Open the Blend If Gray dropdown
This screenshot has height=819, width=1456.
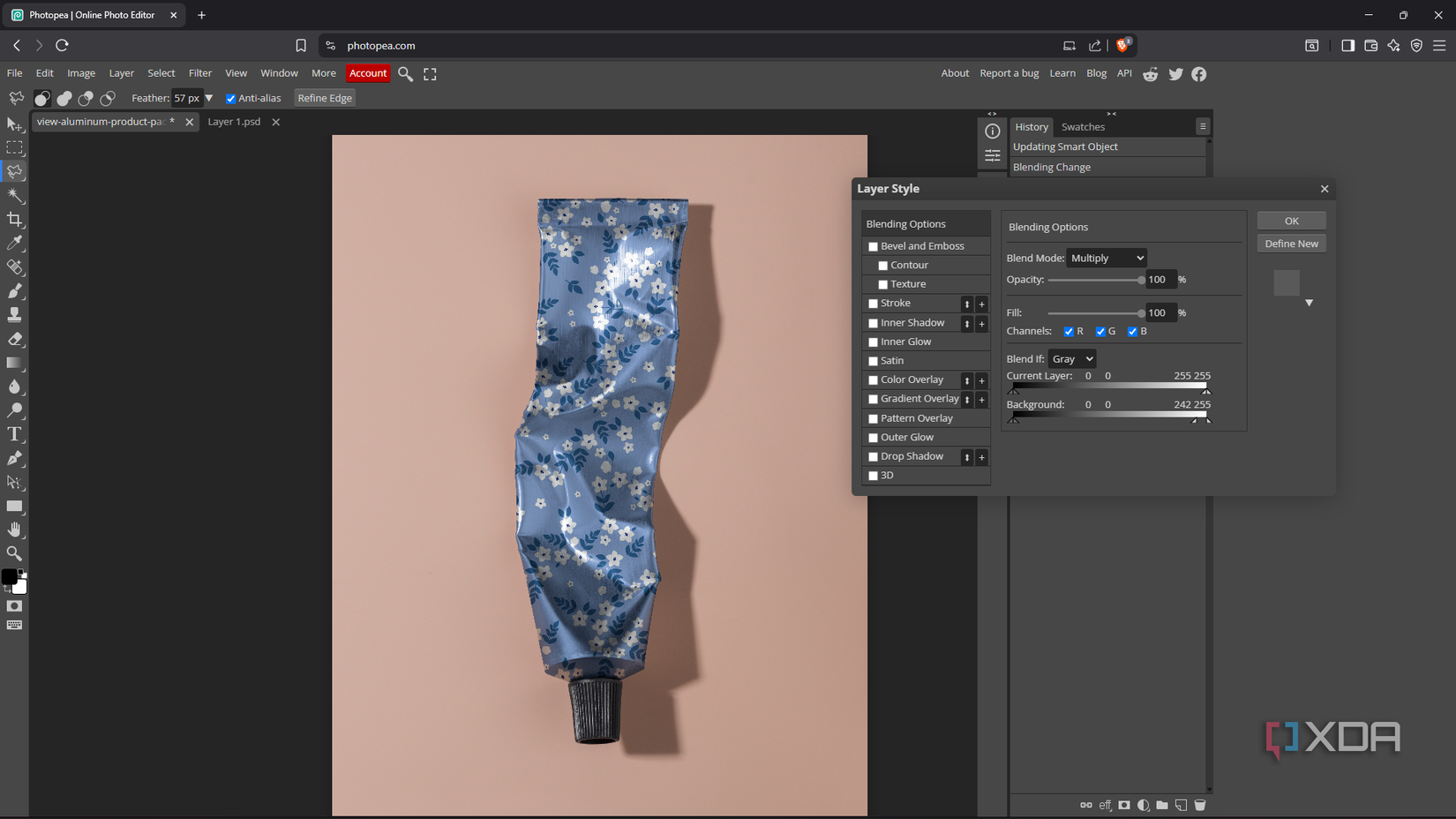tap(1071, 358)
